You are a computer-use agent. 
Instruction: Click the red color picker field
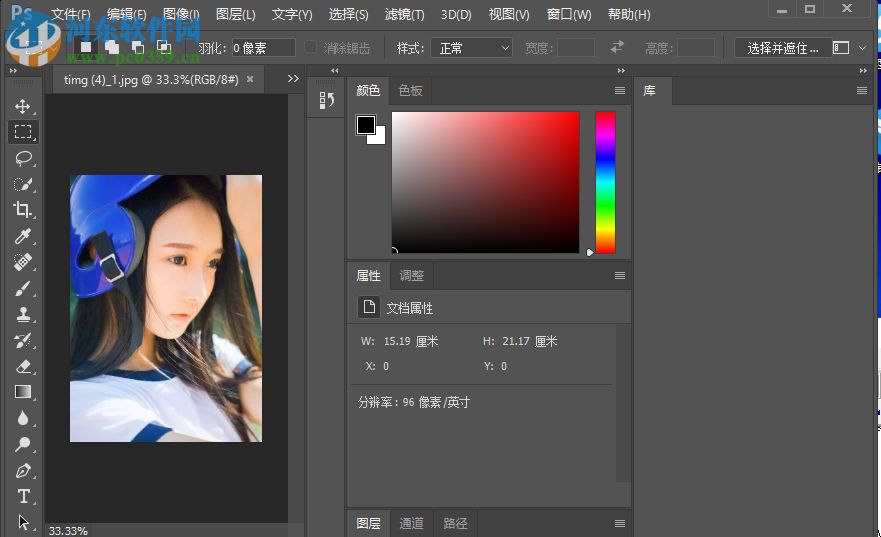pos(485,183)
